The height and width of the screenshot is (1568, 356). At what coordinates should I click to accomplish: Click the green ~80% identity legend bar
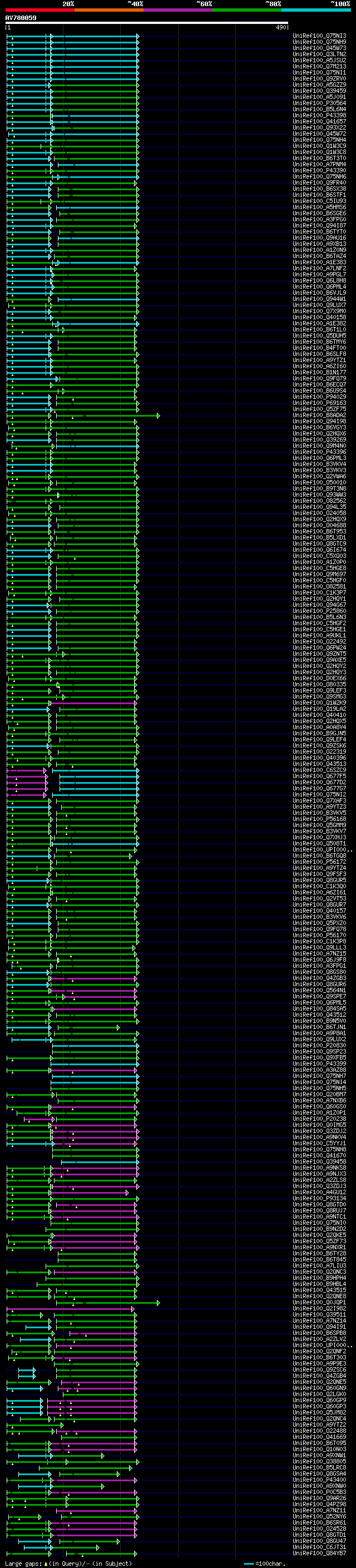point(247,10)
